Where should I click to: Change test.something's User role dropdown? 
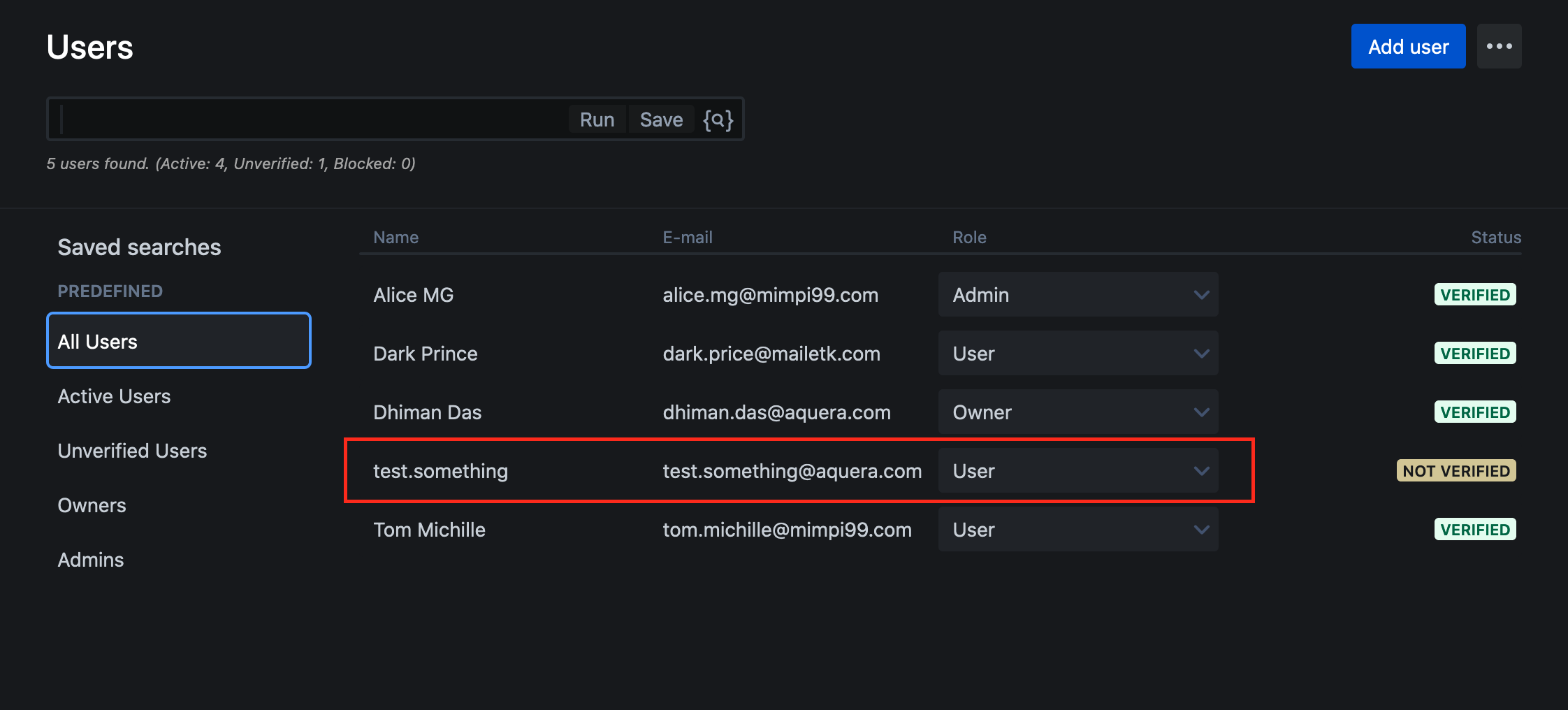coord(1078,470)
